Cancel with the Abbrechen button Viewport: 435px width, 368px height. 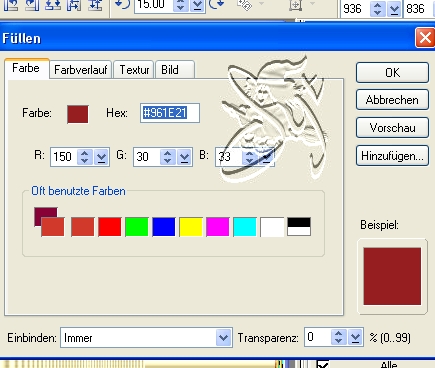pos(392,100)
